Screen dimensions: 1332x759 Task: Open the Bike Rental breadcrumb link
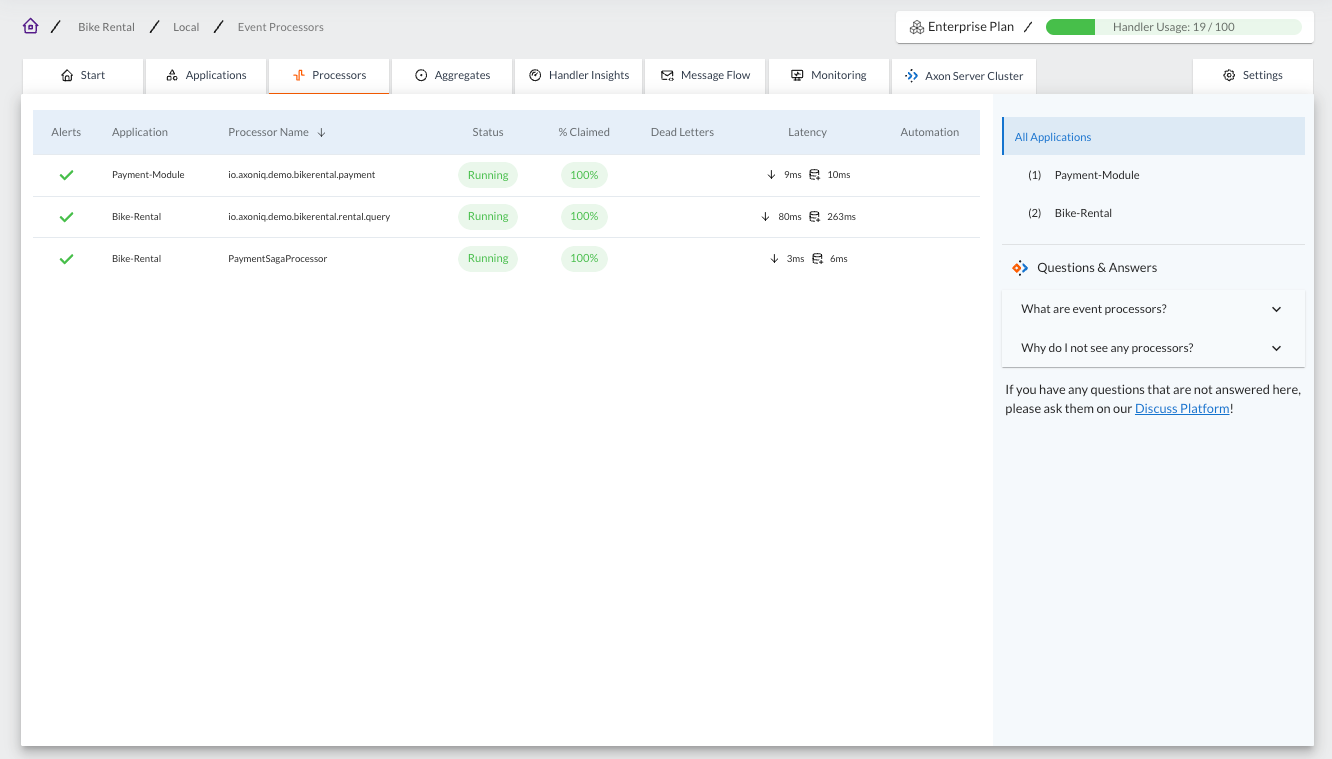pos(106,27)
